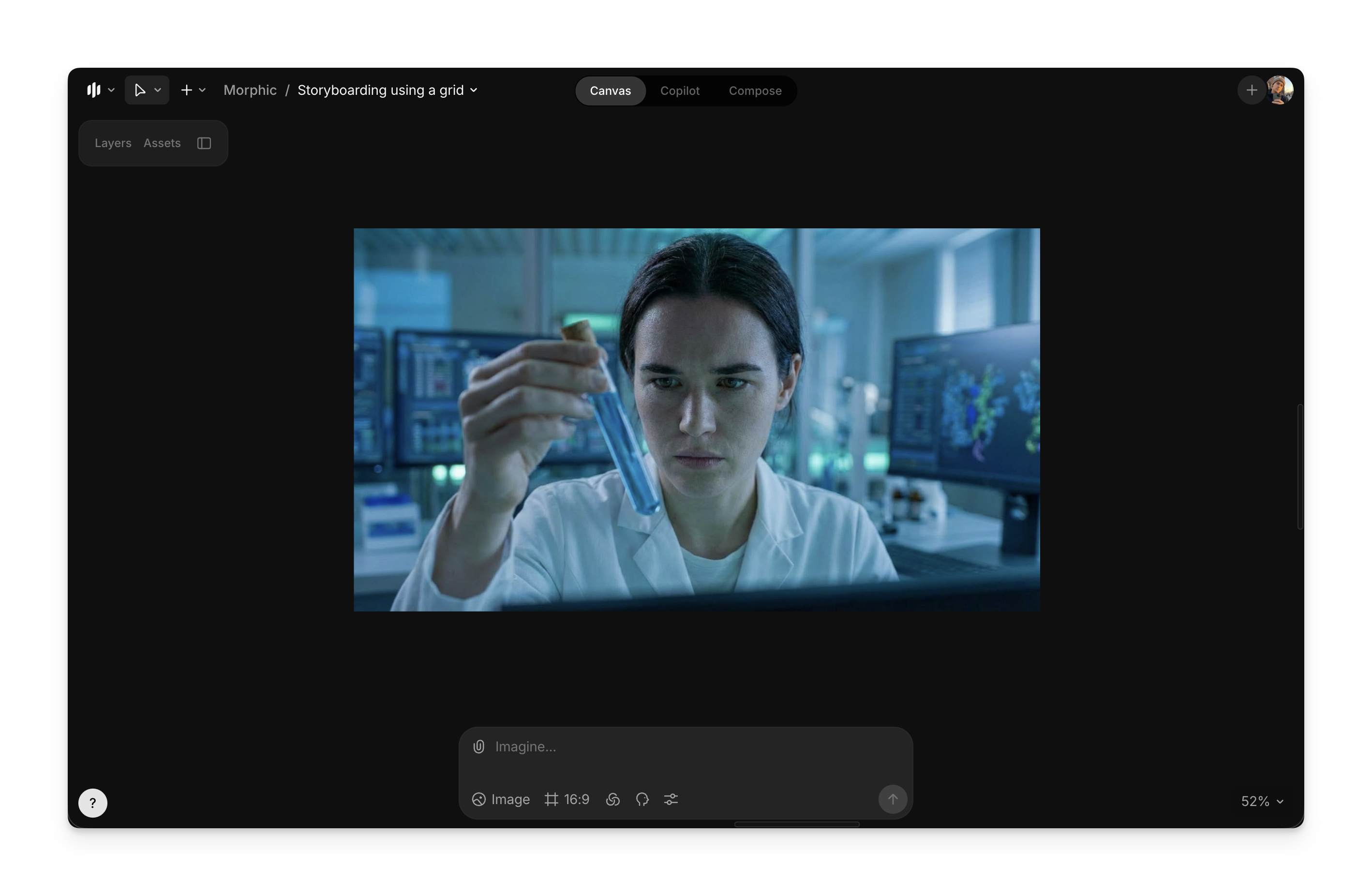The width and height of the screenshot is (1372, 896).
Task: Open the Layers panel
Action: click(113, 143)
